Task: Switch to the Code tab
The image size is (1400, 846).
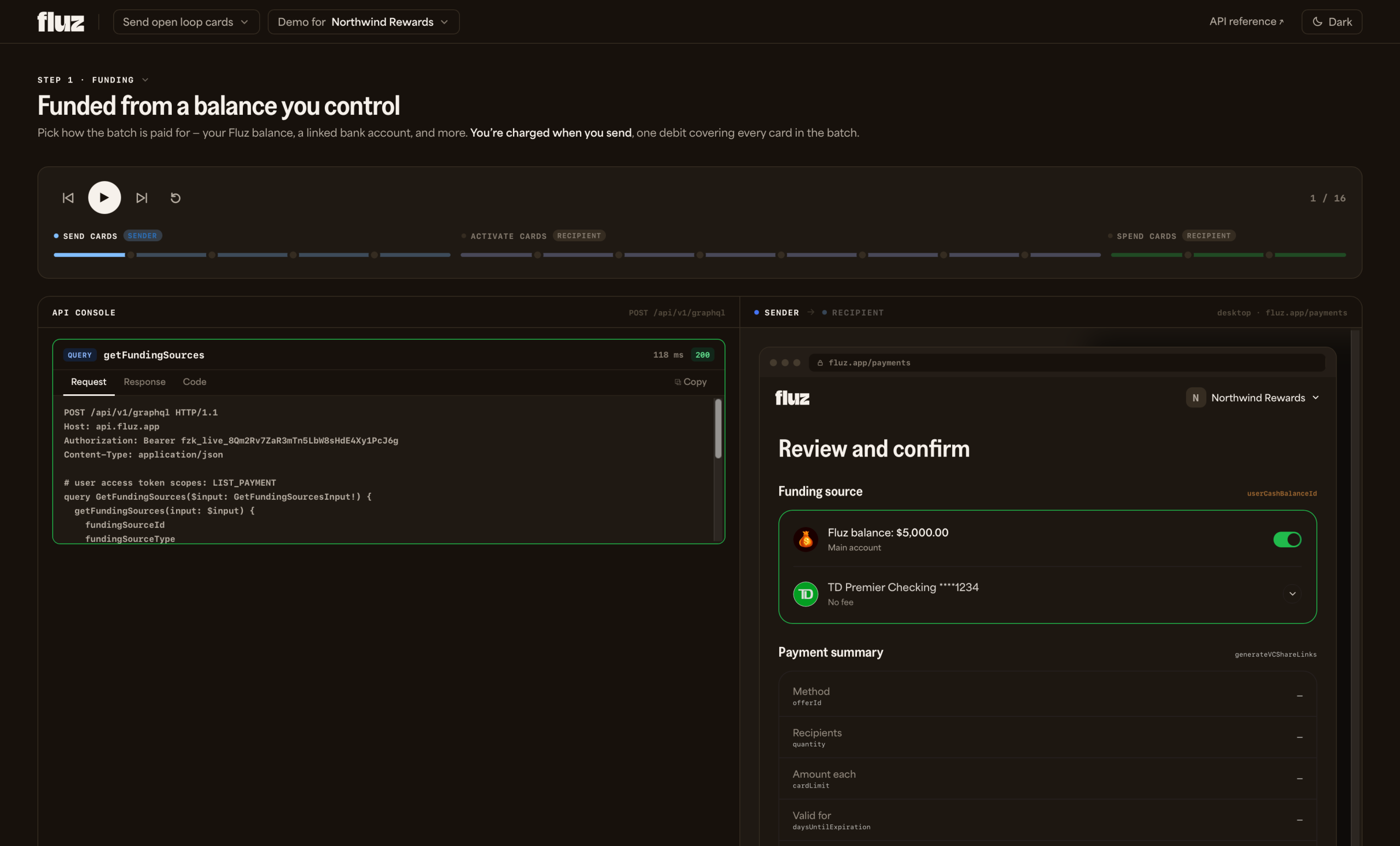Action: tap(194, 382)
